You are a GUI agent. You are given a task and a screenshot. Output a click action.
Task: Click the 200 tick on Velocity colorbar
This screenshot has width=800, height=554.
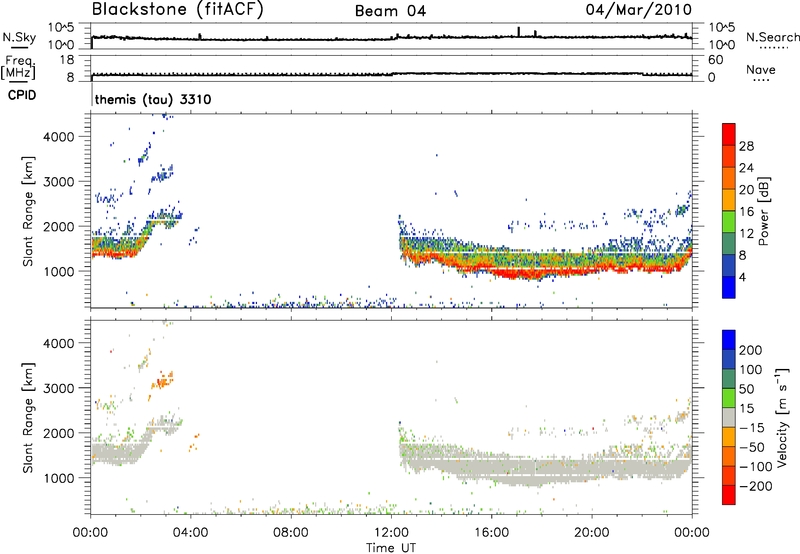click(x=751, y=350)
